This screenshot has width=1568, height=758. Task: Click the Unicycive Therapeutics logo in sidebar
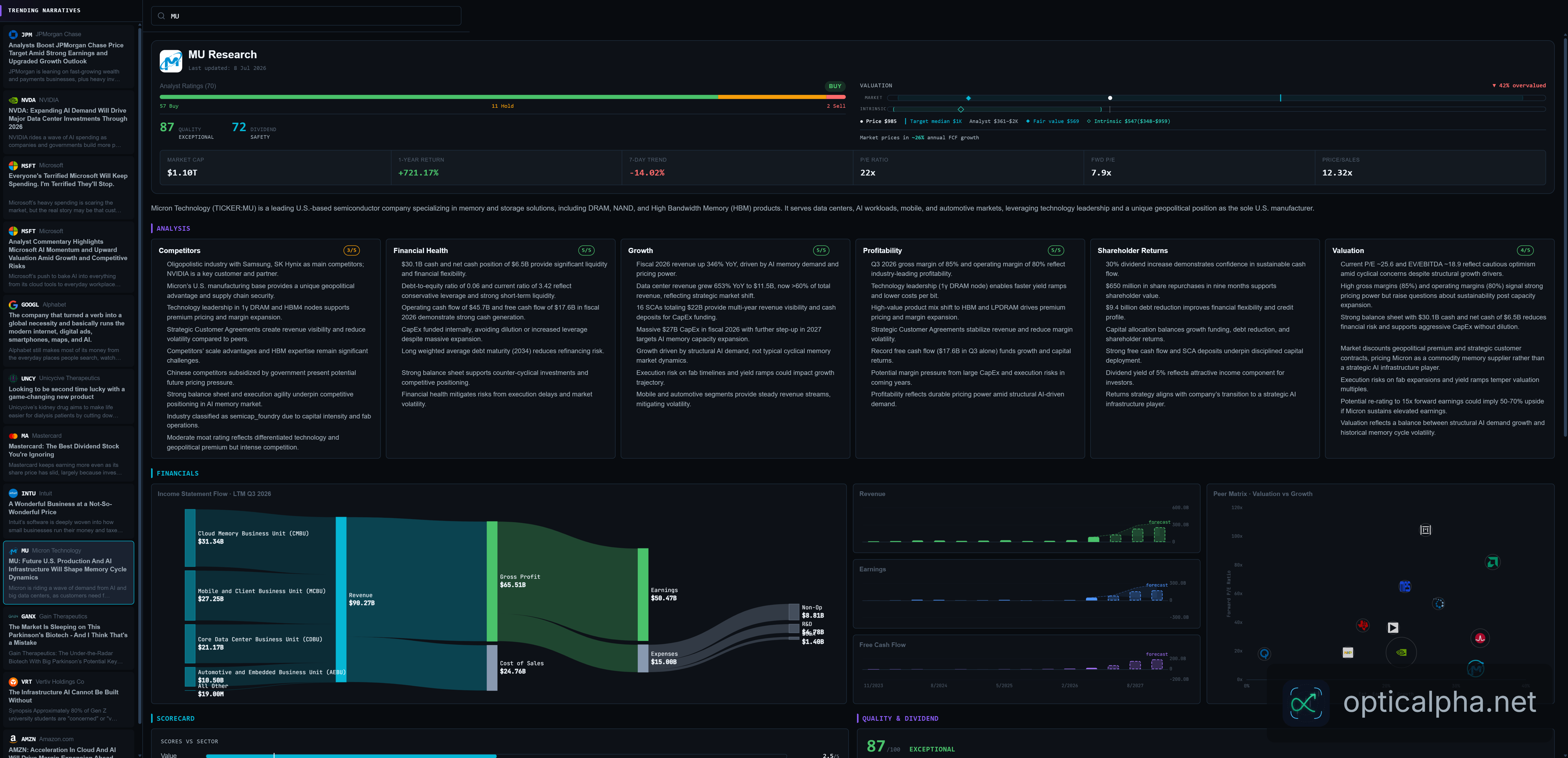[x=13, y=378]
